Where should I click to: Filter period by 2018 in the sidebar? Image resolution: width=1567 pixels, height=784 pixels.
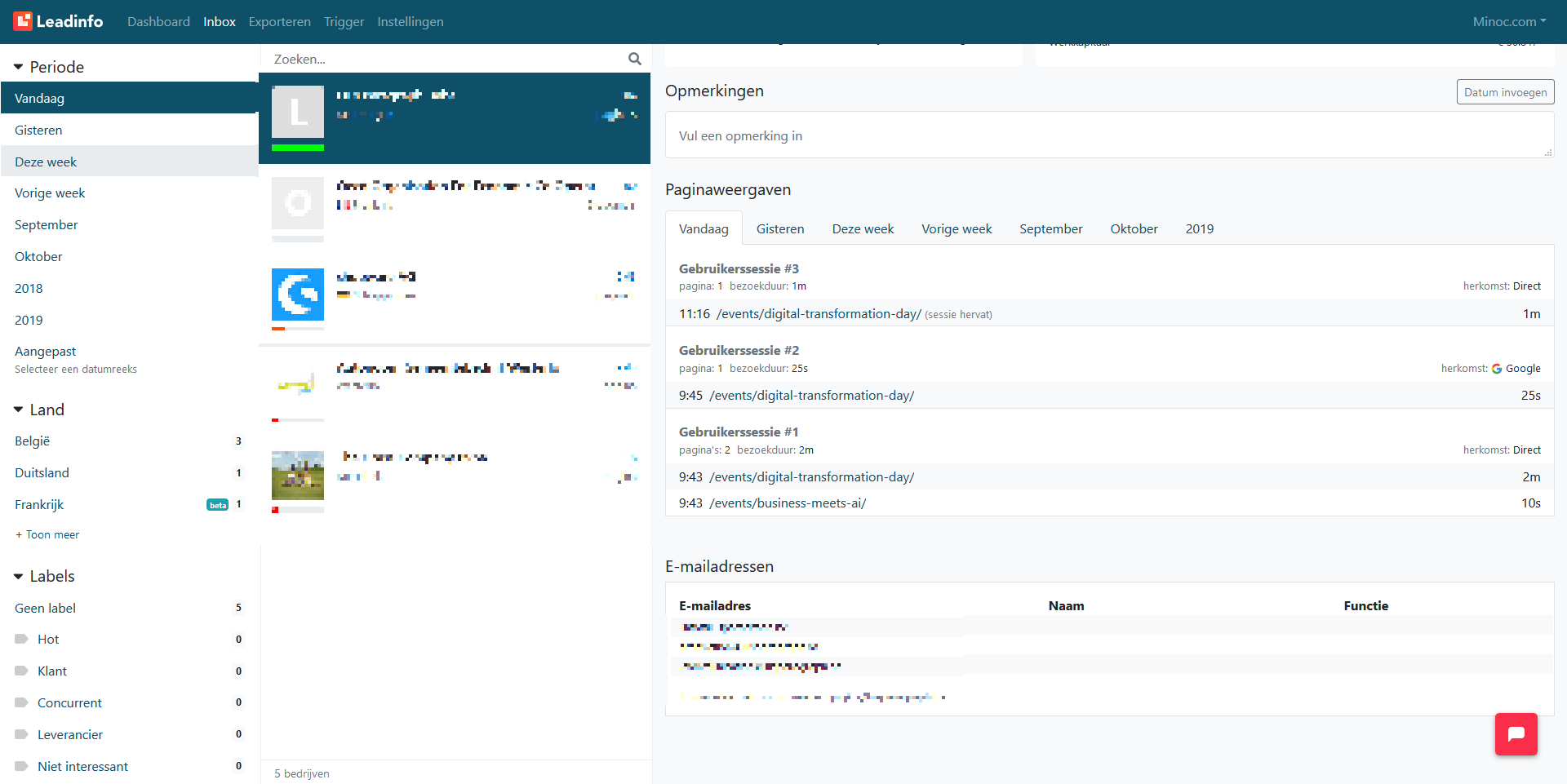tap(130, 288)
